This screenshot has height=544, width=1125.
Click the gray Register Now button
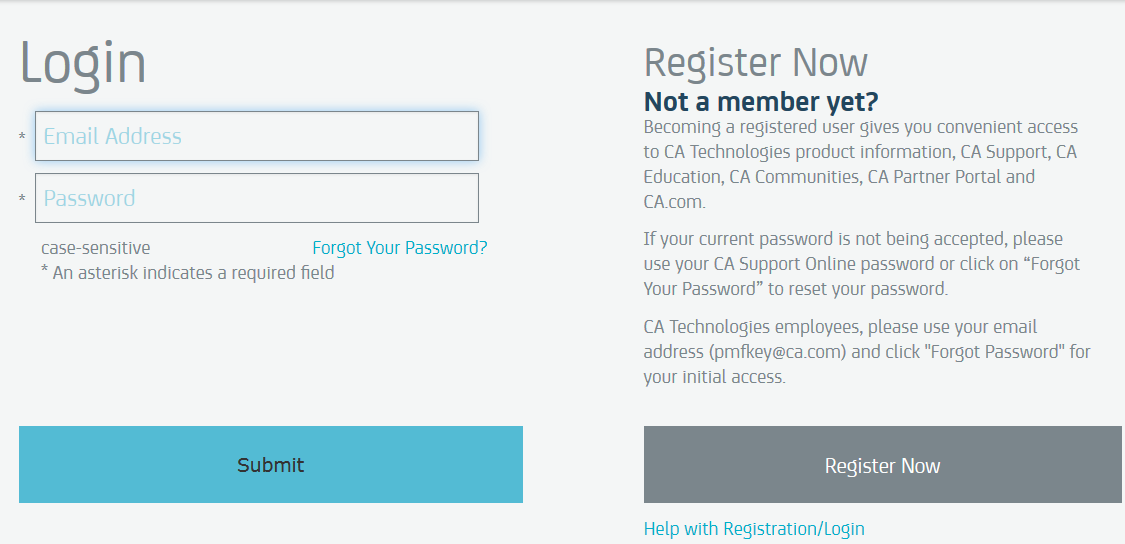click(882, 464)
